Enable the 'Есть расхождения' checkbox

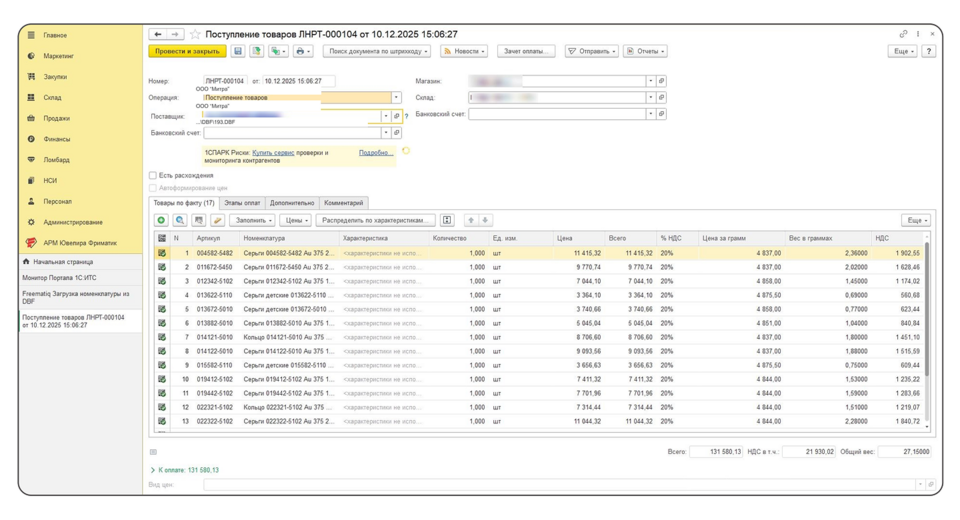coord(153,176)
